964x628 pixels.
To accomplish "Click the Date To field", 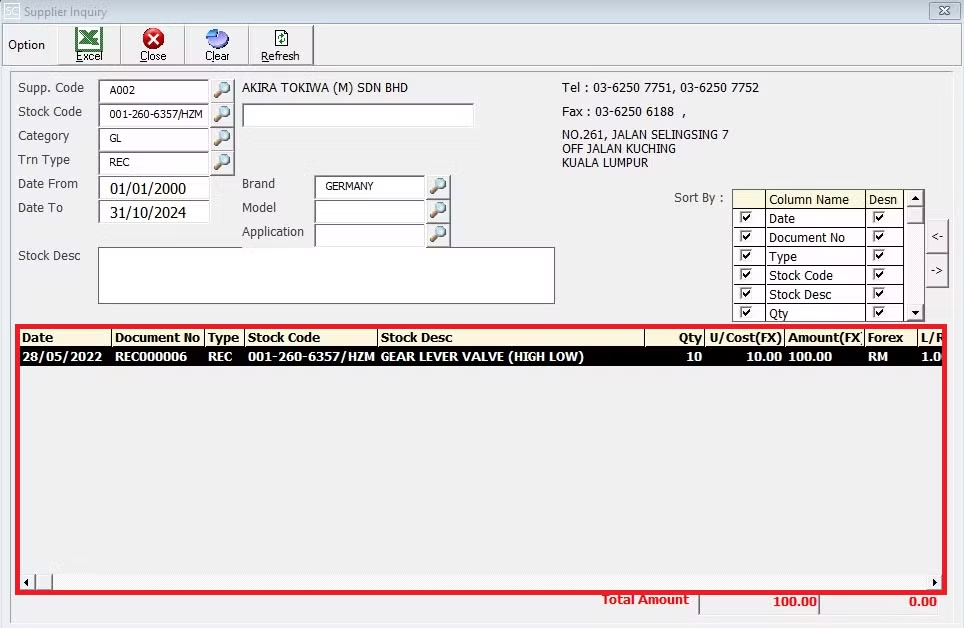I will (154, 212).
